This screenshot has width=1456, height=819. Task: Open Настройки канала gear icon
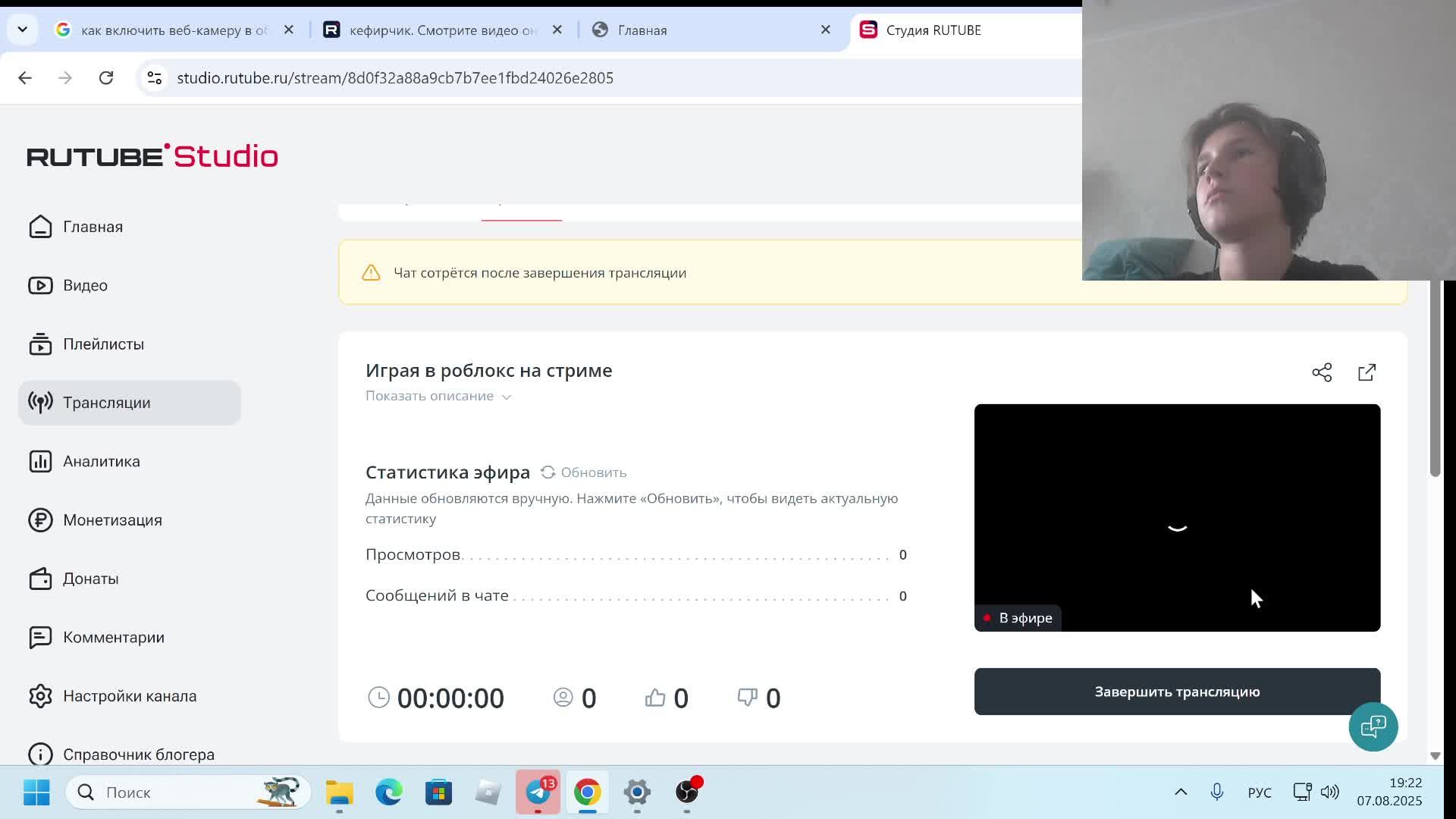(40, 696)
